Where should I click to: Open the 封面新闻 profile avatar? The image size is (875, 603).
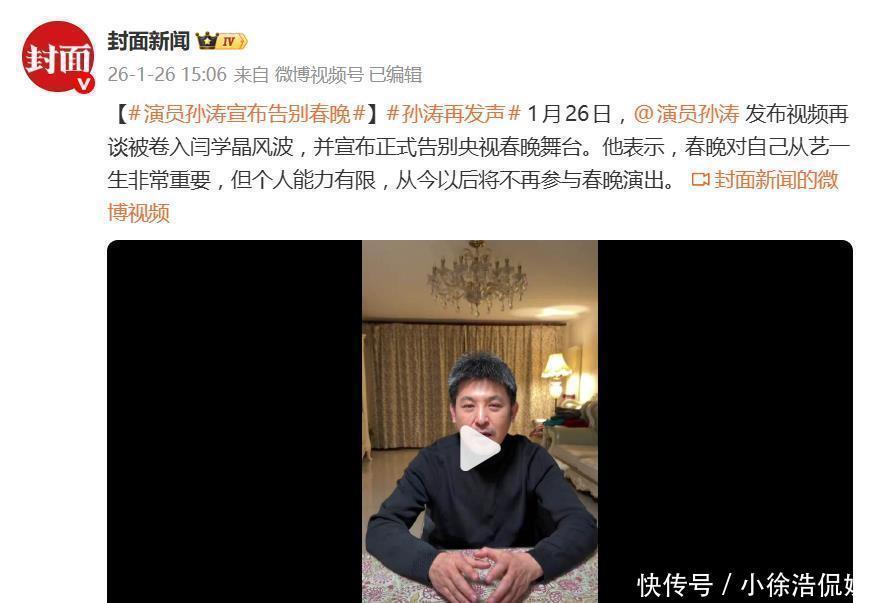tap(58, 56)
